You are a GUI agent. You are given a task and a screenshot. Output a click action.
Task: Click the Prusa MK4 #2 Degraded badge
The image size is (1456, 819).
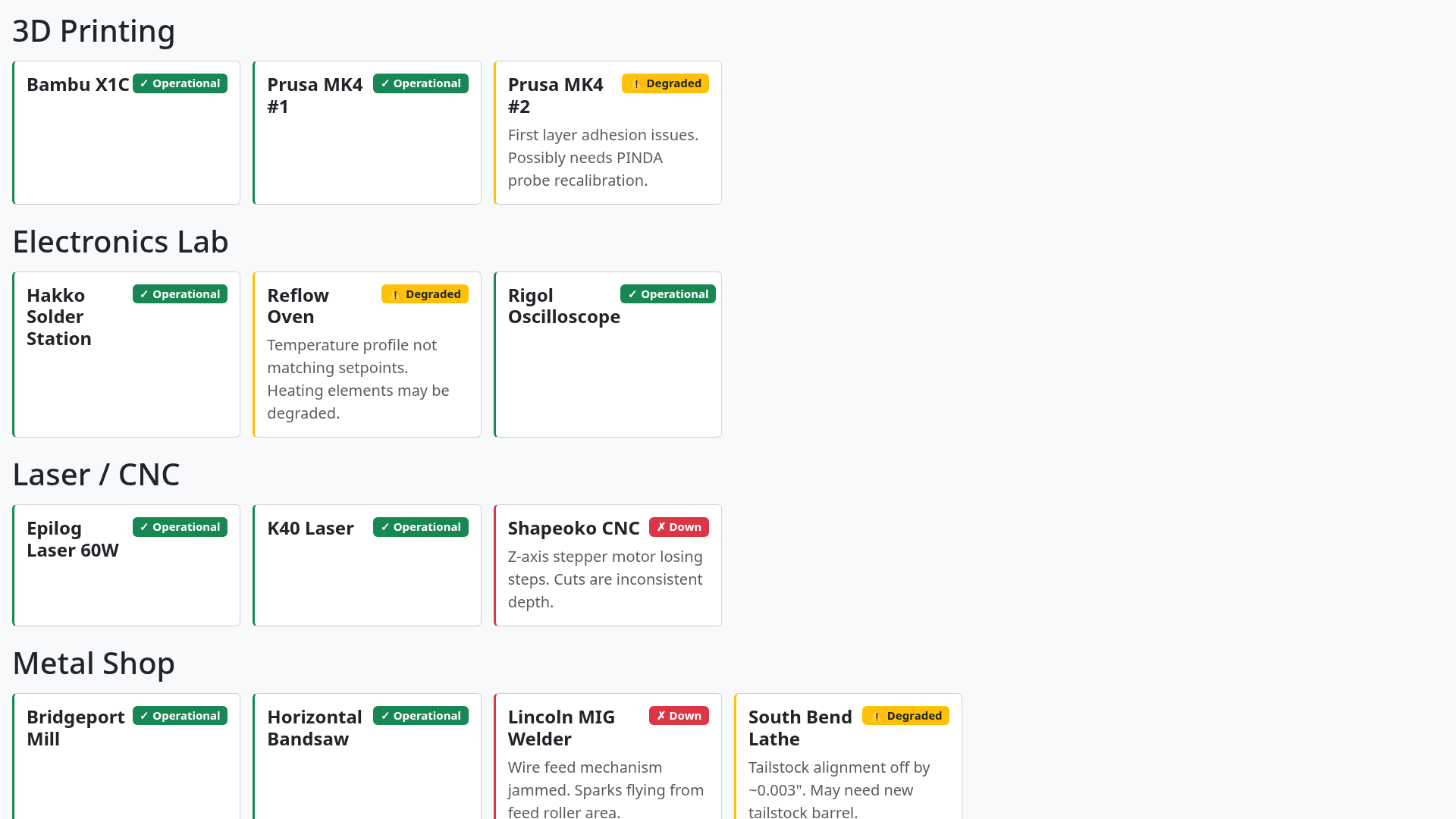[665, 83]
